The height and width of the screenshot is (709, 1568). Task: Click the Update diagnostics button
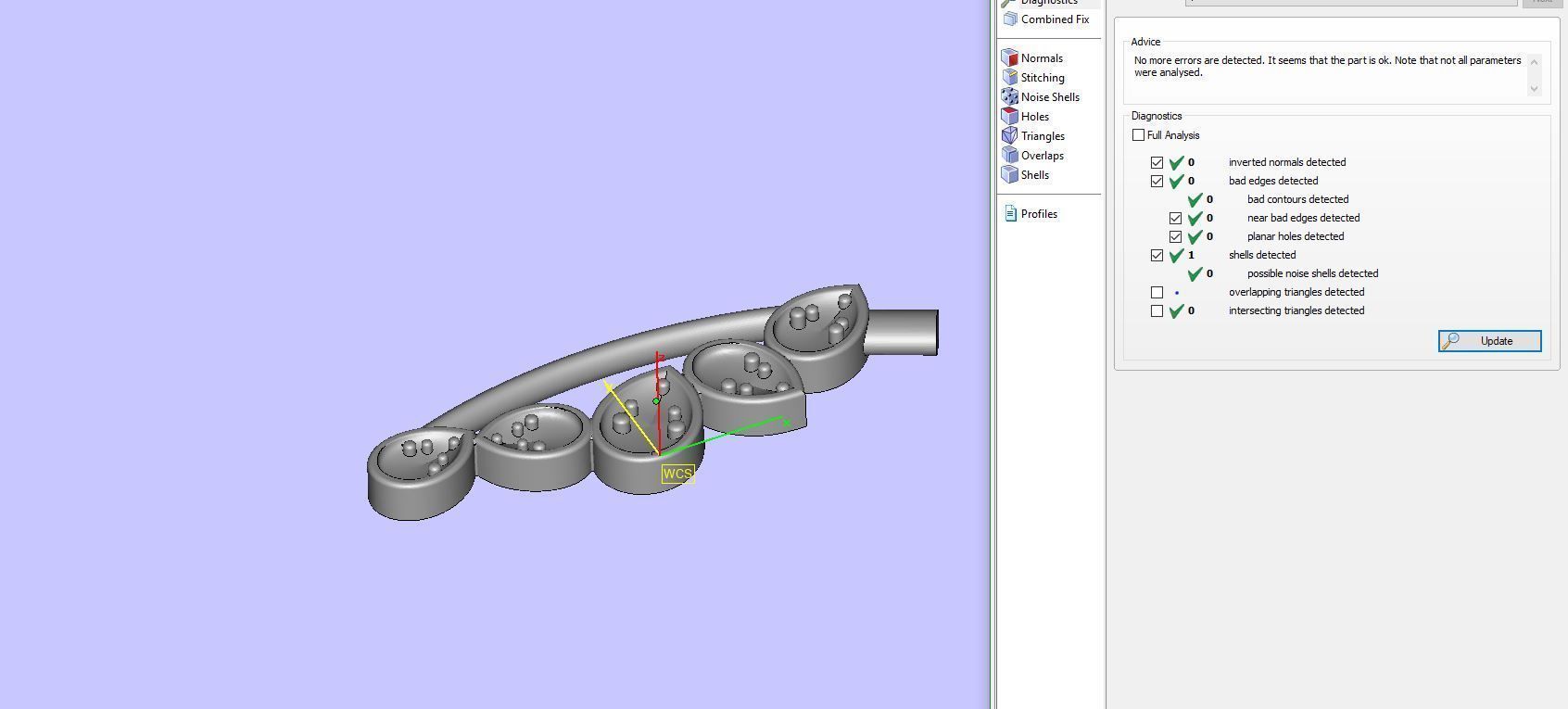pyautogui.click(x=1489, y=341)
